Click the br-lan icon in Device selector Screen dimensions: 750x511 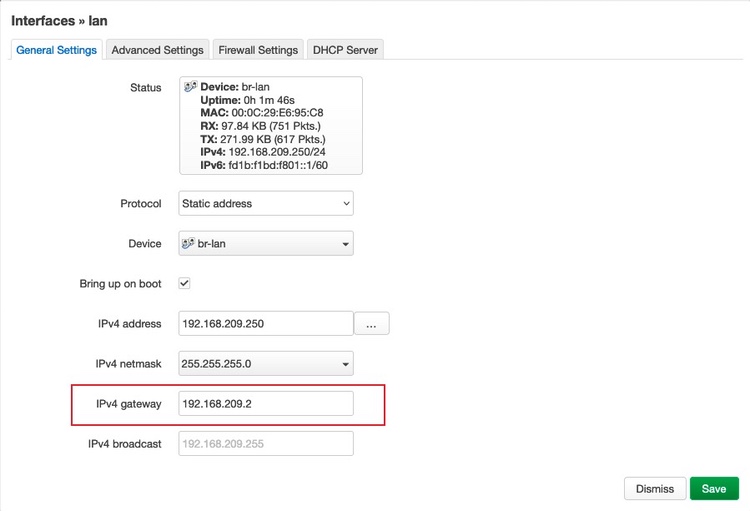pos(188,243)
